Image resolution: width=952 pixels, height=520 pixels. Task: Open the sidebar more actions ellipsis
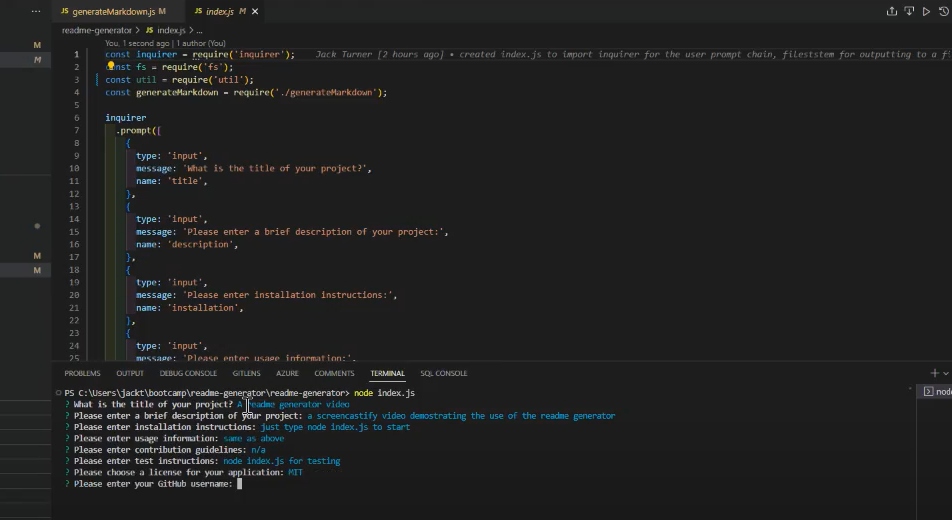tap(35, 11)
